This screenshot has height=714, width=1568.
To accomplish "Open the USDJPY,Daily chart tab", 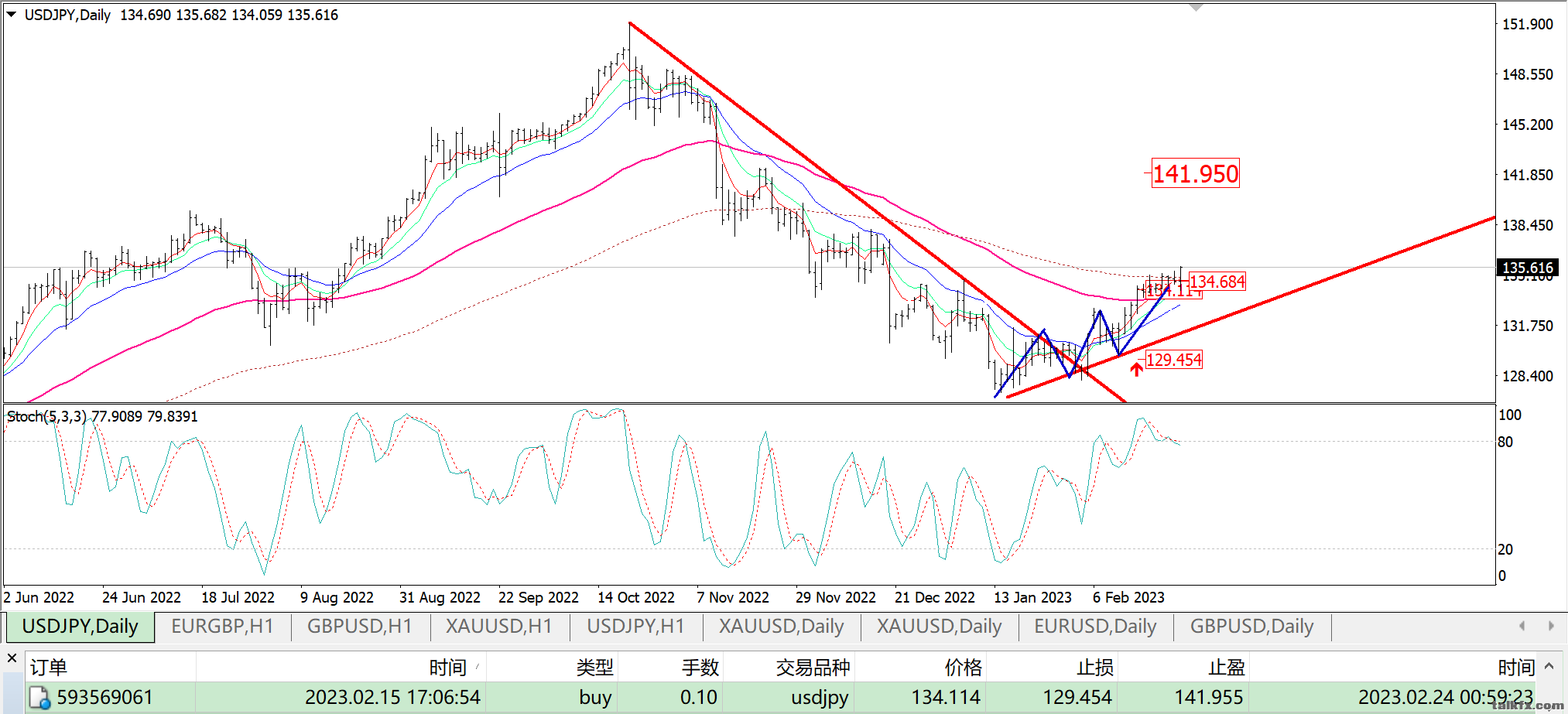I will 80,627.
